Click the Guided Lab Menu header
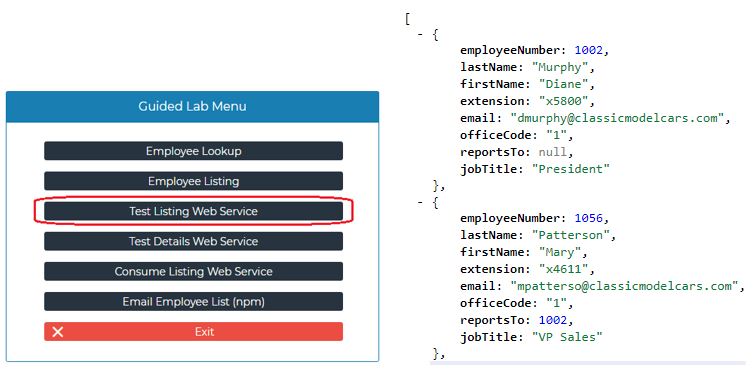756x369 pixels. [192, 107]
